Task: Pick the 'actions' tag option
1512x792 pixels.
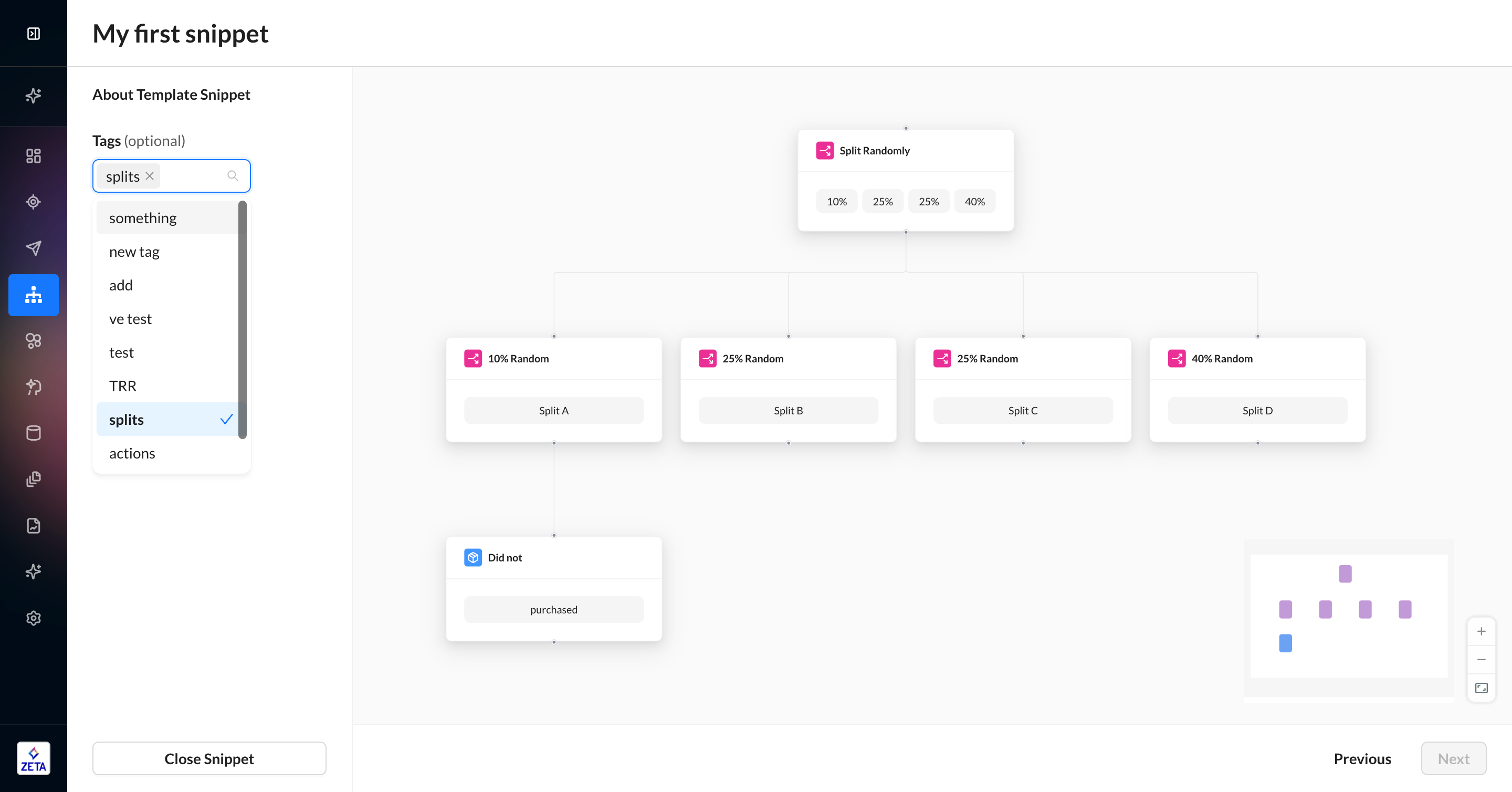Action: [x=168, y=453]
